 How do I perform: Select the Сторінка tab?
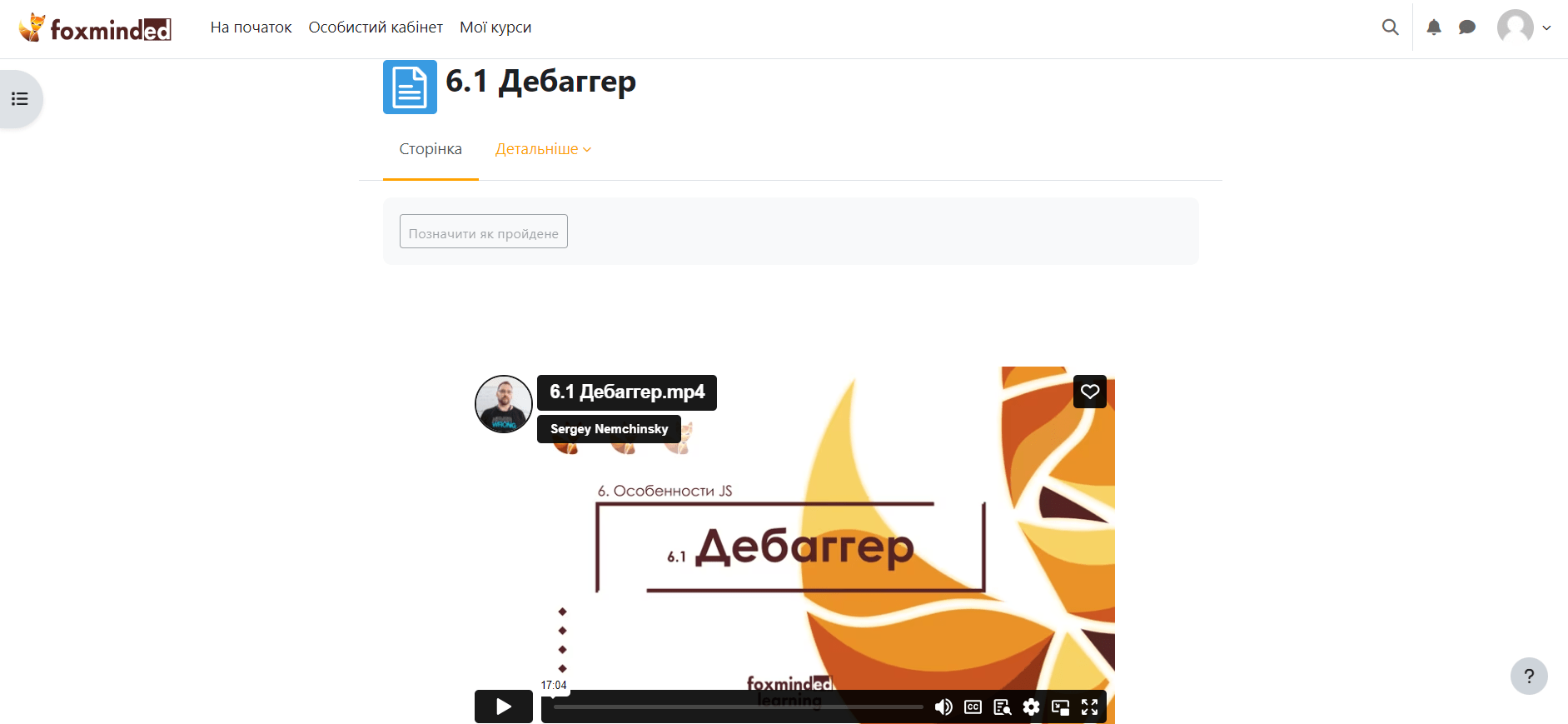coord(431,149)
